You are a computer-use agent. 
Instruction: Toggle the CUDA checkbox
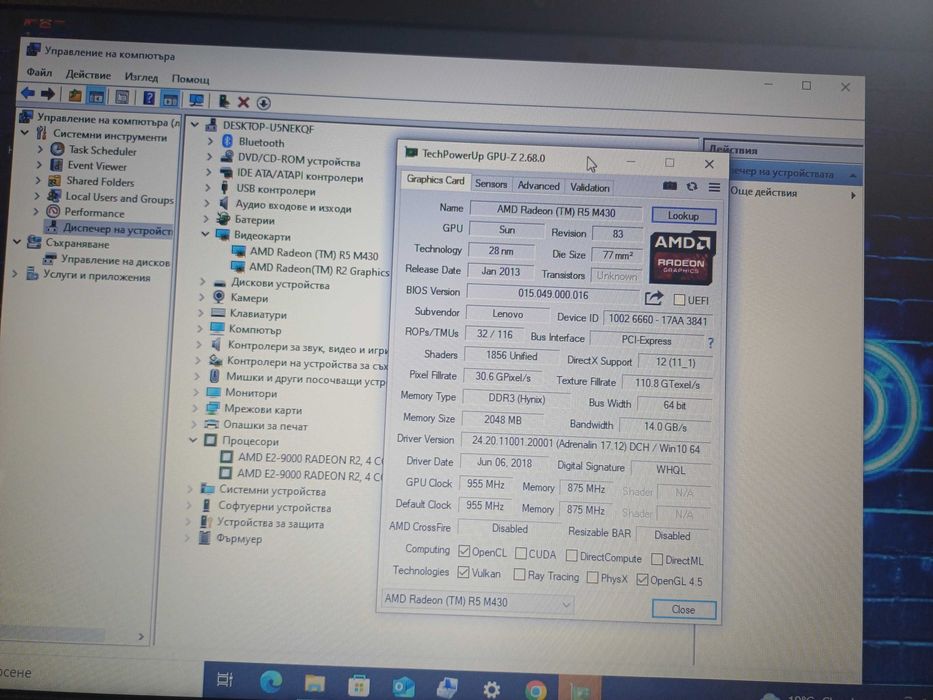(521, 554)
